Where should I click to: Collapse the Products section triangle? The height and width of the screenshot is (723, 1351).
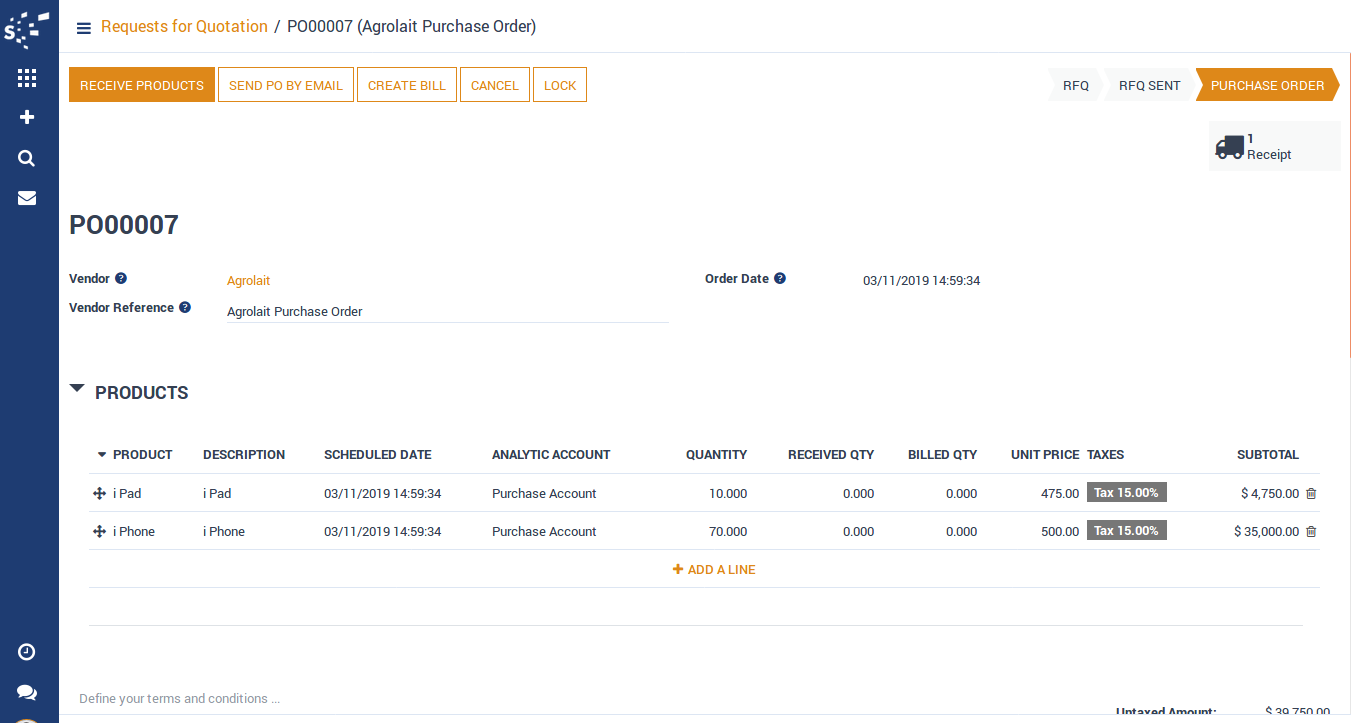pyautogui.click(x=77, y=389)
